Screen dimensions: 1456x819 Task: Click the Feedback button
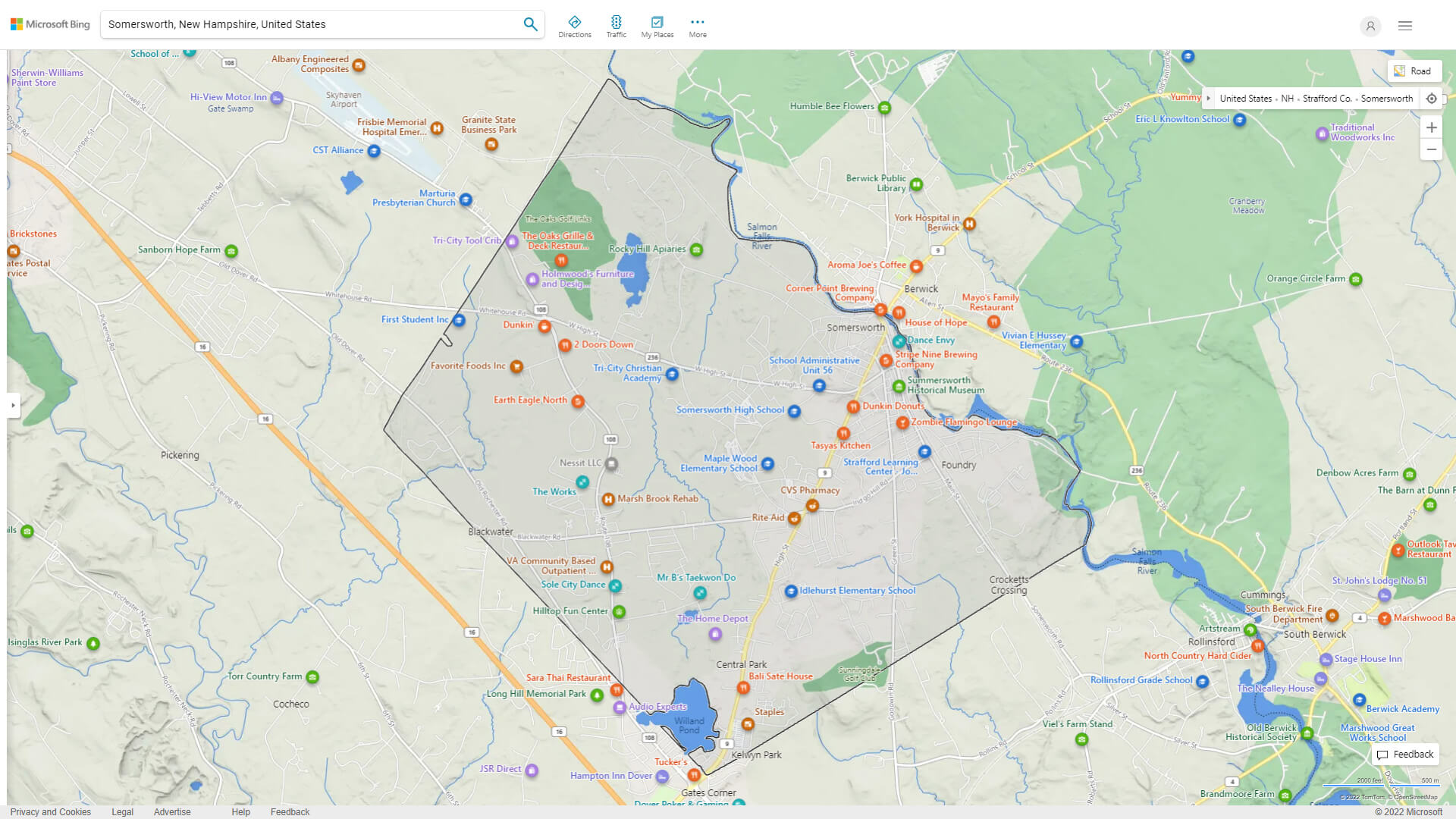1405,754
